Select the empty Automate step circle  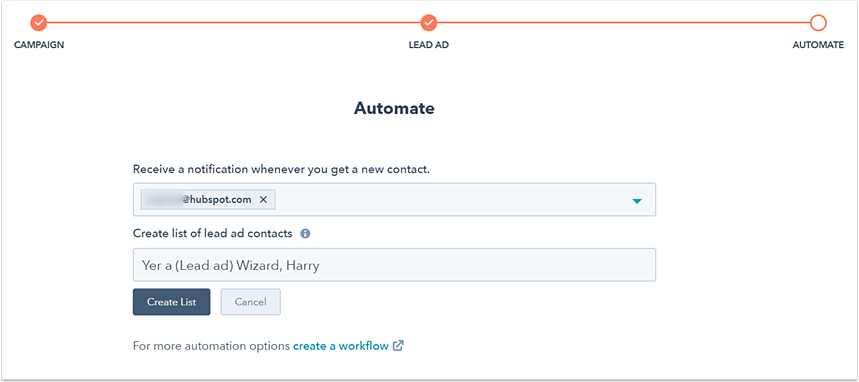point(818,23)
